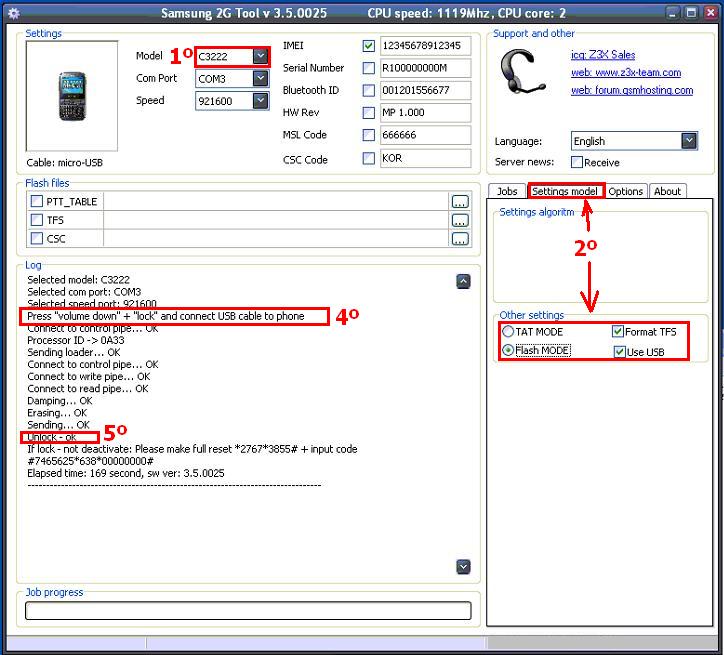Enable the CSC Code checkbox
The height and width of the screenshot is (655, 724).
coord(368,158)
